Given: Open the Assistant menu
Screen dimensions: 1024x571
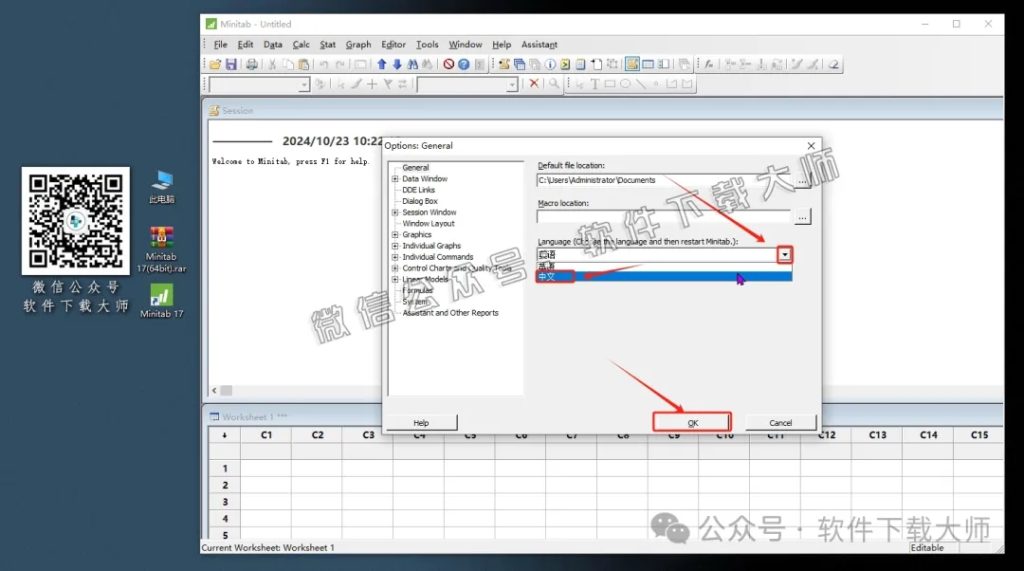Looking at the screenshot, I should point(539,44).
